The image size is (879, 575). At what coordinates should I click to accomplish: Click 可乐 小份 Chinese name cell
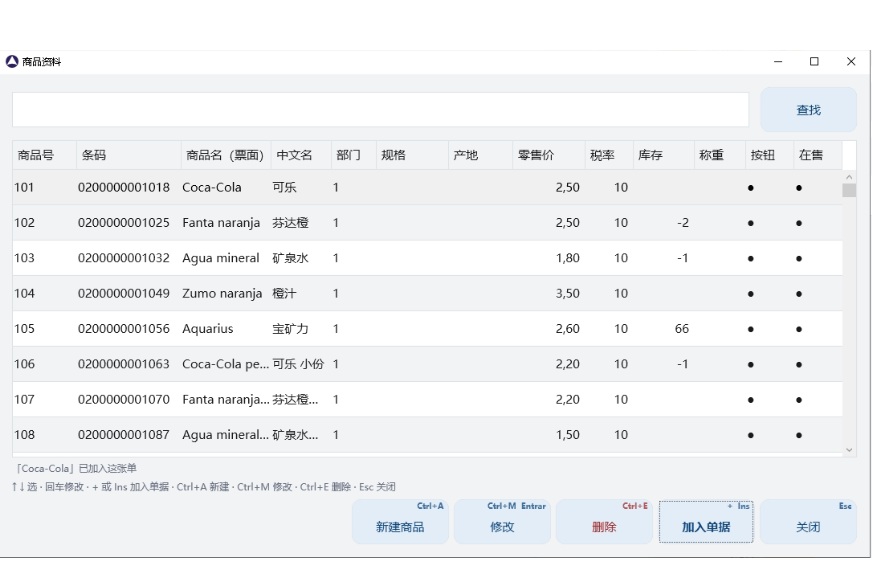pyautogui.click(x=298, y=364)
